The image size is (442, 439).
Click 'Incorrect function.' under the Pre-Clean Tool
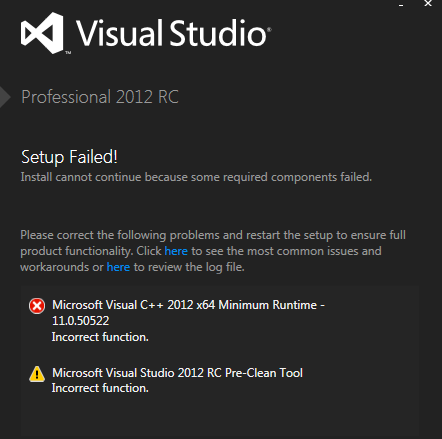(x=100, y=388)
